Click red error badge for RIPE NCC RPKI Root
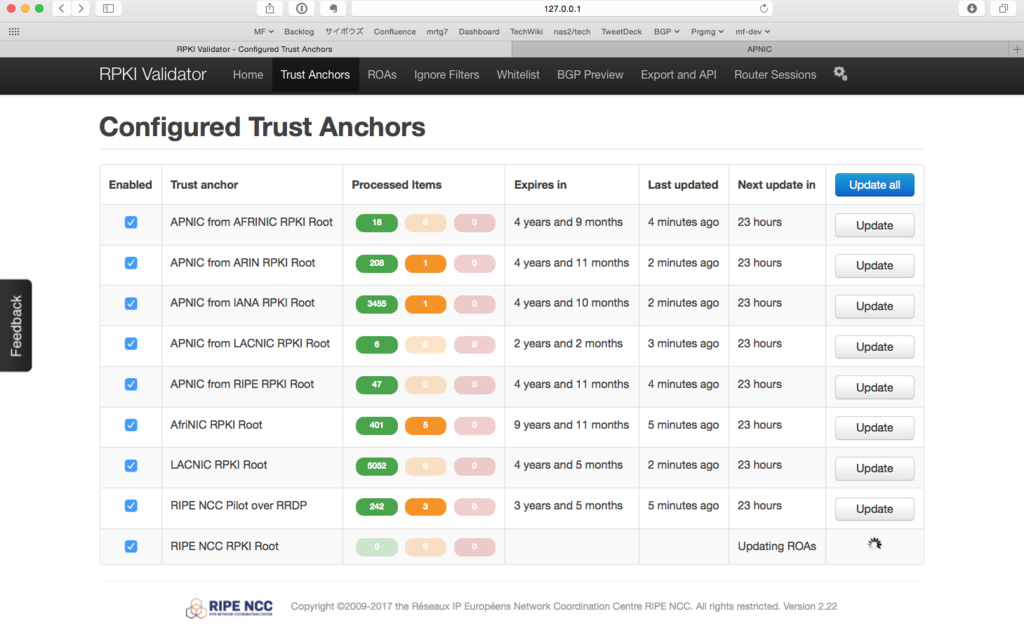 474,546
